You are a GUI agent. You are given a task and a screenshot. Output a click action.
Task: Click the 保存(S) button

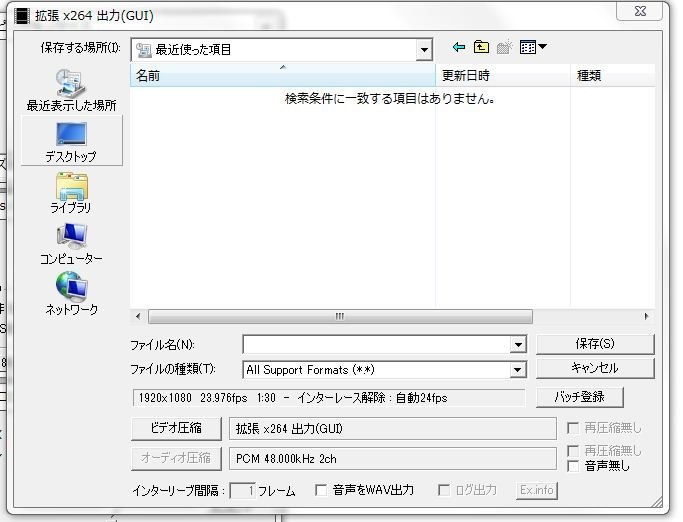click(595, 344)
